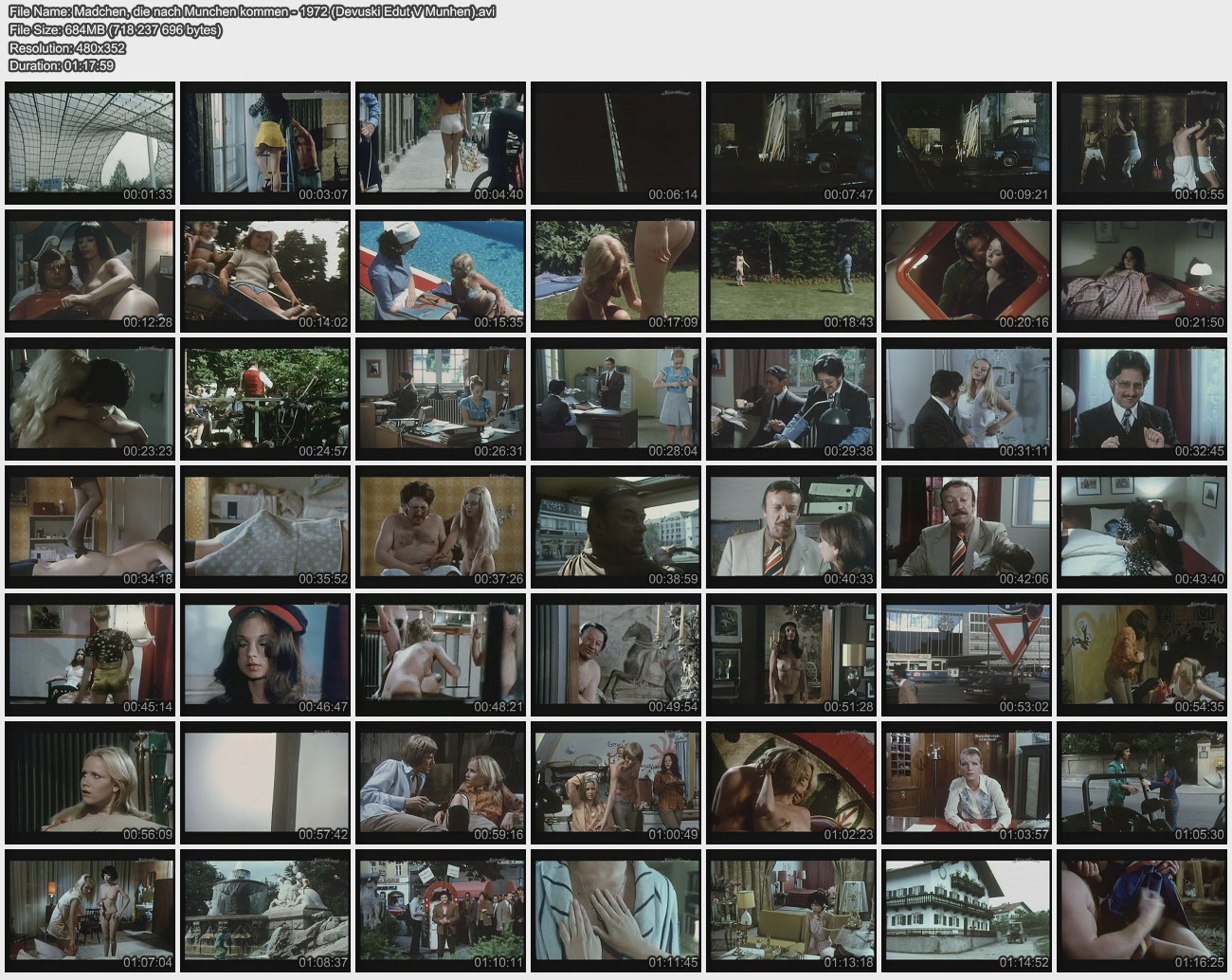Click the File Name text line

click(x=251, y=11)
